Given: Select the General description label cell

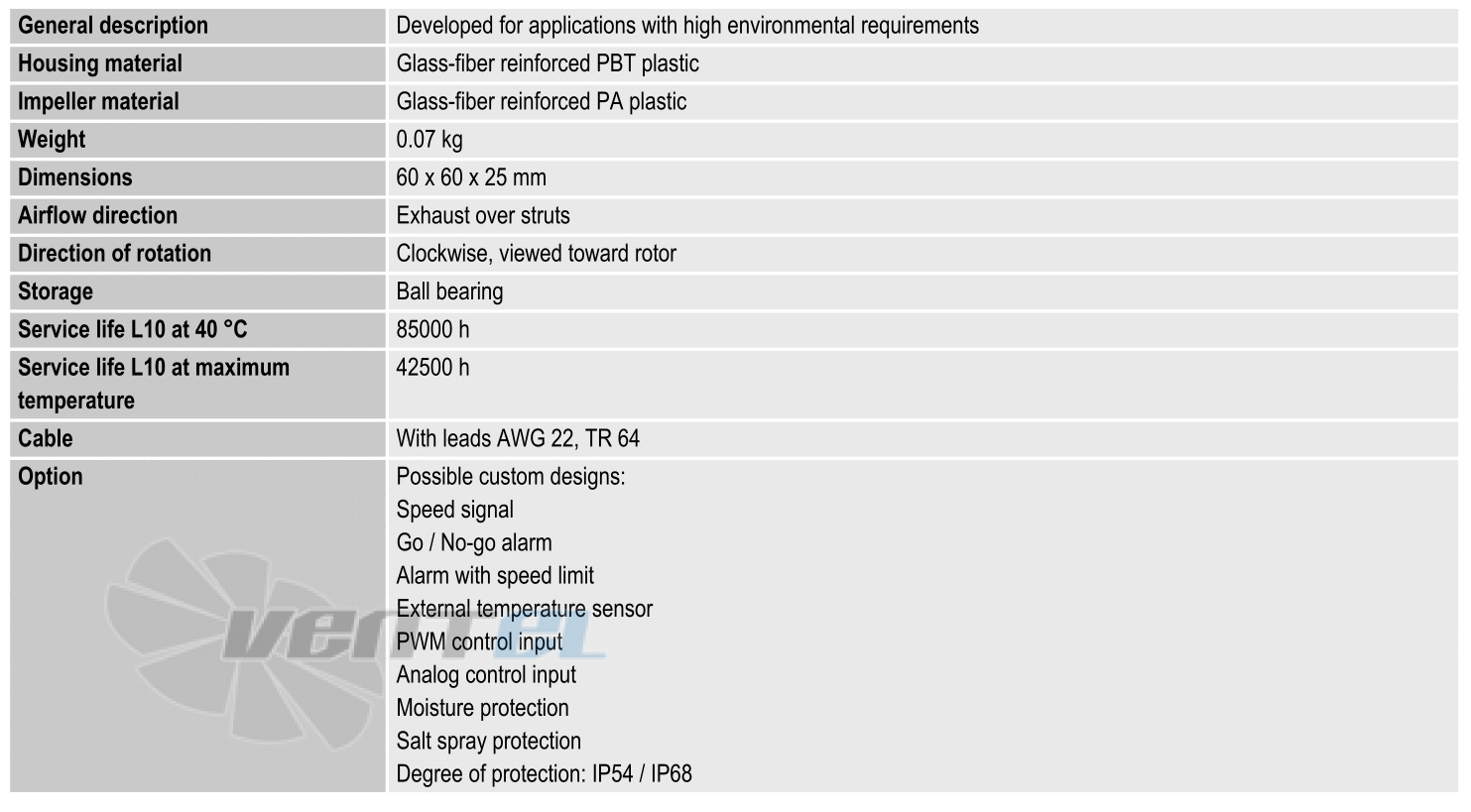Looking at the screenshot, I should point(197,26).
